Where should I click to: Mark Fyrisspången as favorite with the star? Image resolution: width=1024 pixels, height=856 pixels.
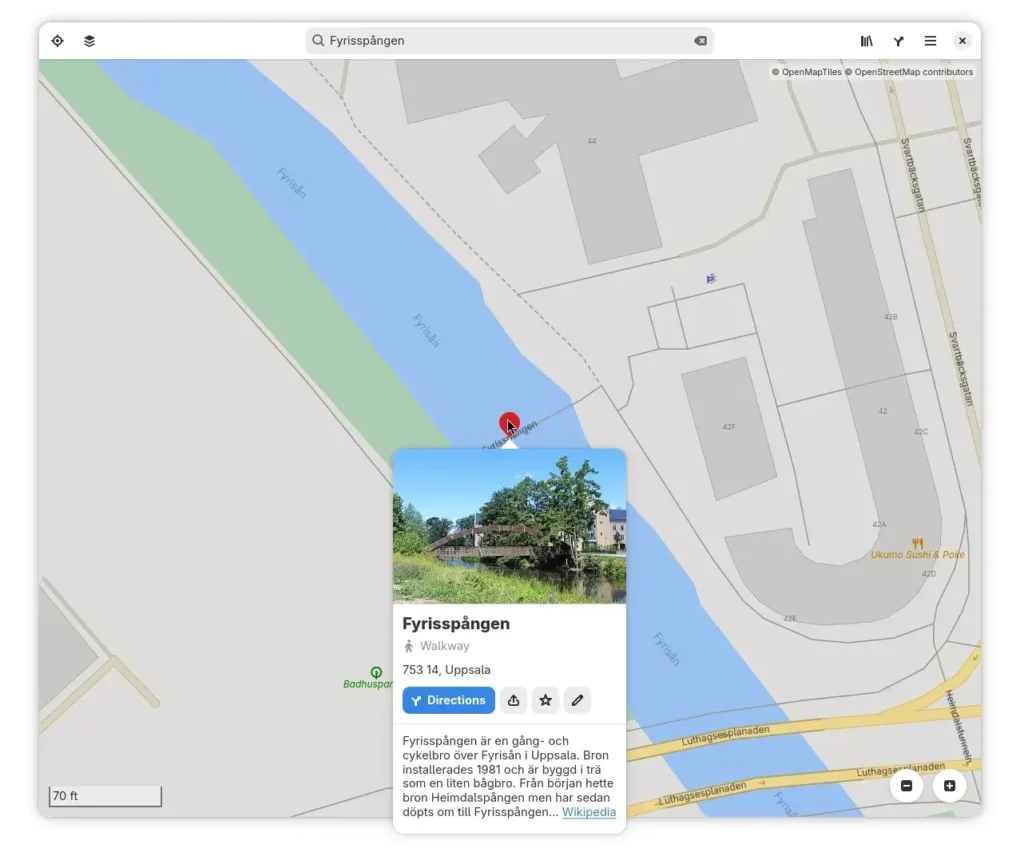click(545, 700)
